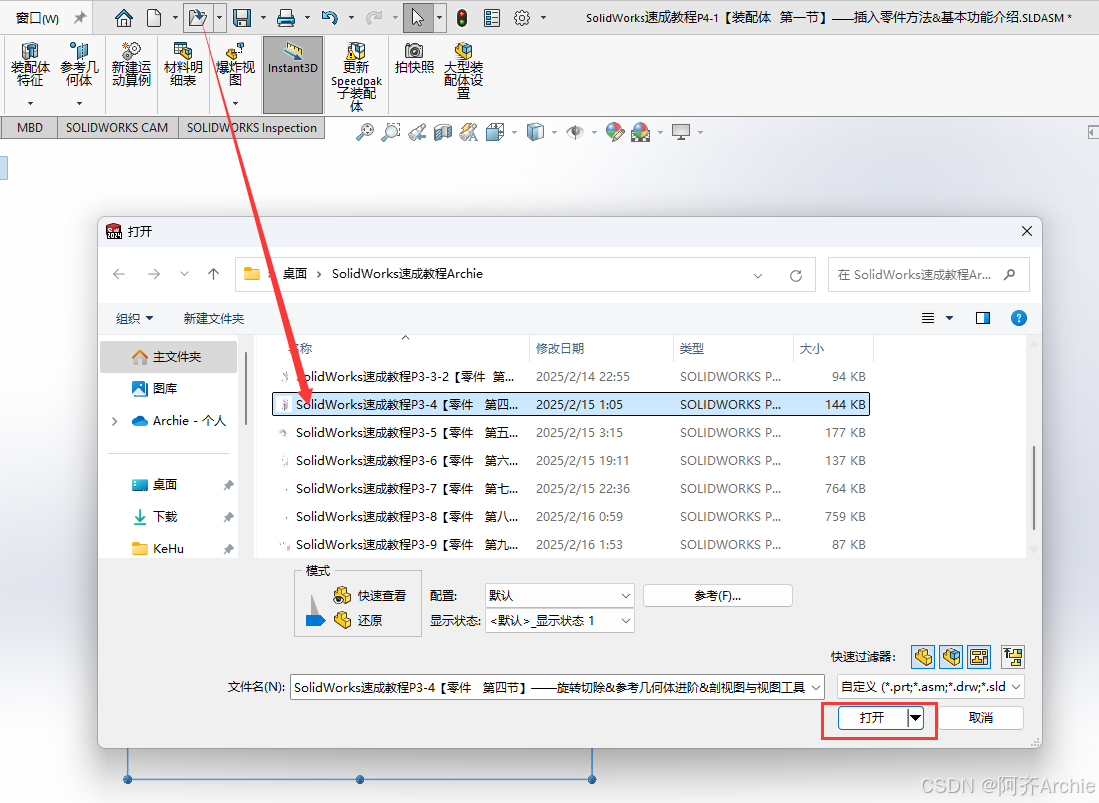Select Resolved (还原) mode

point(358,620)
